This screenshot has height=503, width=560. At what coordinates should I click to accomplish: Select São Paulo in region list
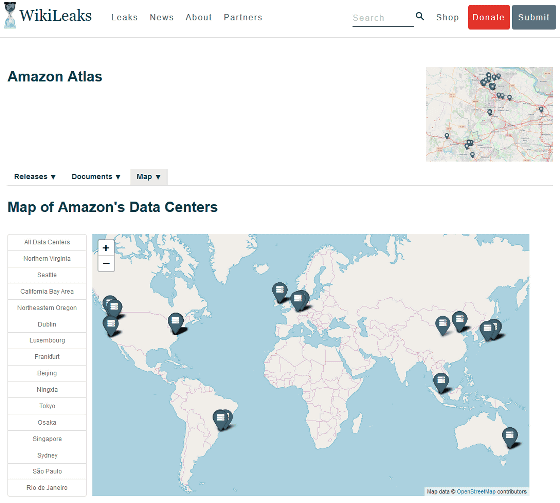[47, 472]
